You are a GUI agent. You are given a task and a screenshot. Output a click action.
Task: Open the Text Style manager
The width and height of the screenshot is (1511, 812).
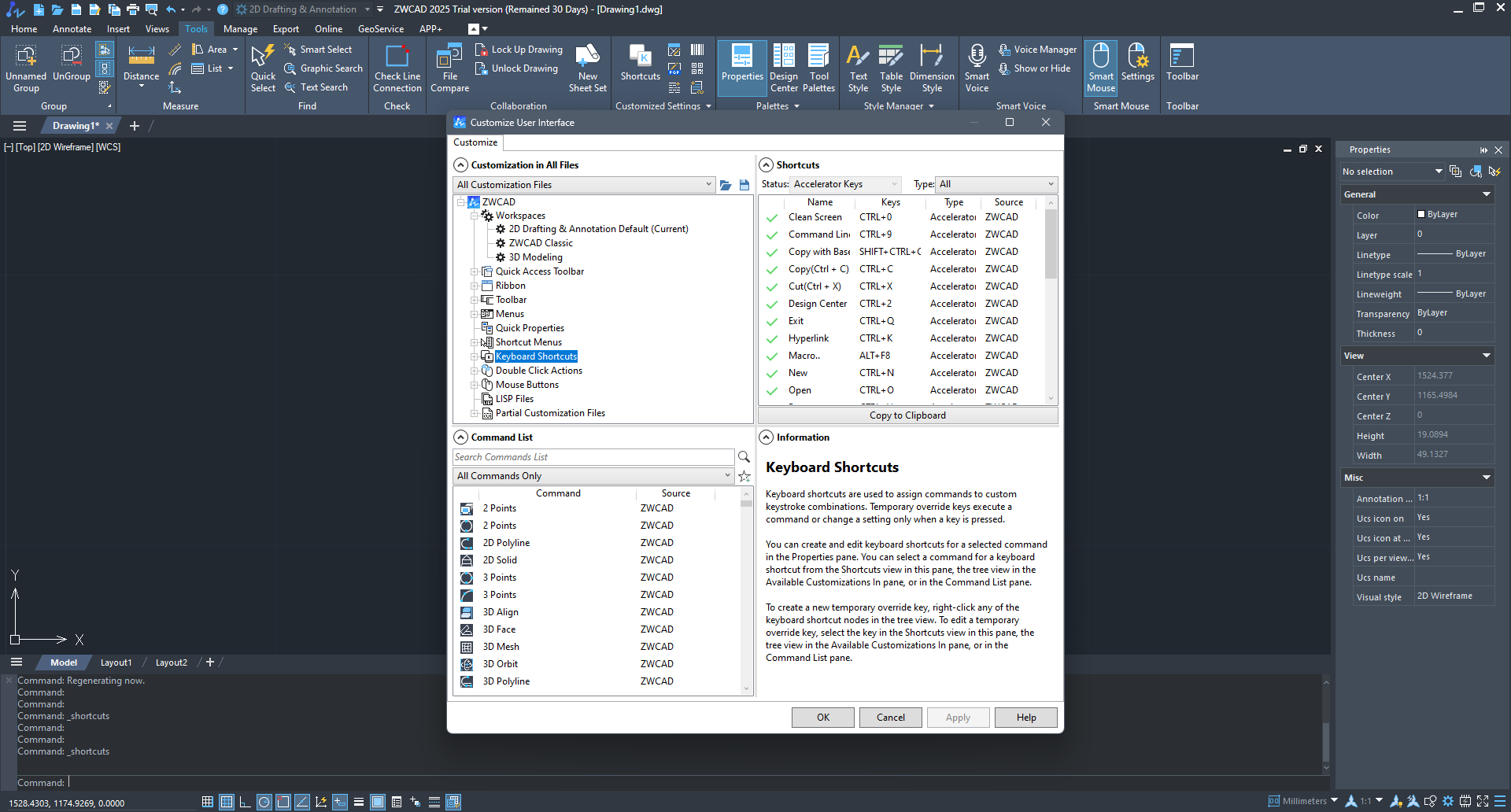pyautogui.click(x=858, y=68)
